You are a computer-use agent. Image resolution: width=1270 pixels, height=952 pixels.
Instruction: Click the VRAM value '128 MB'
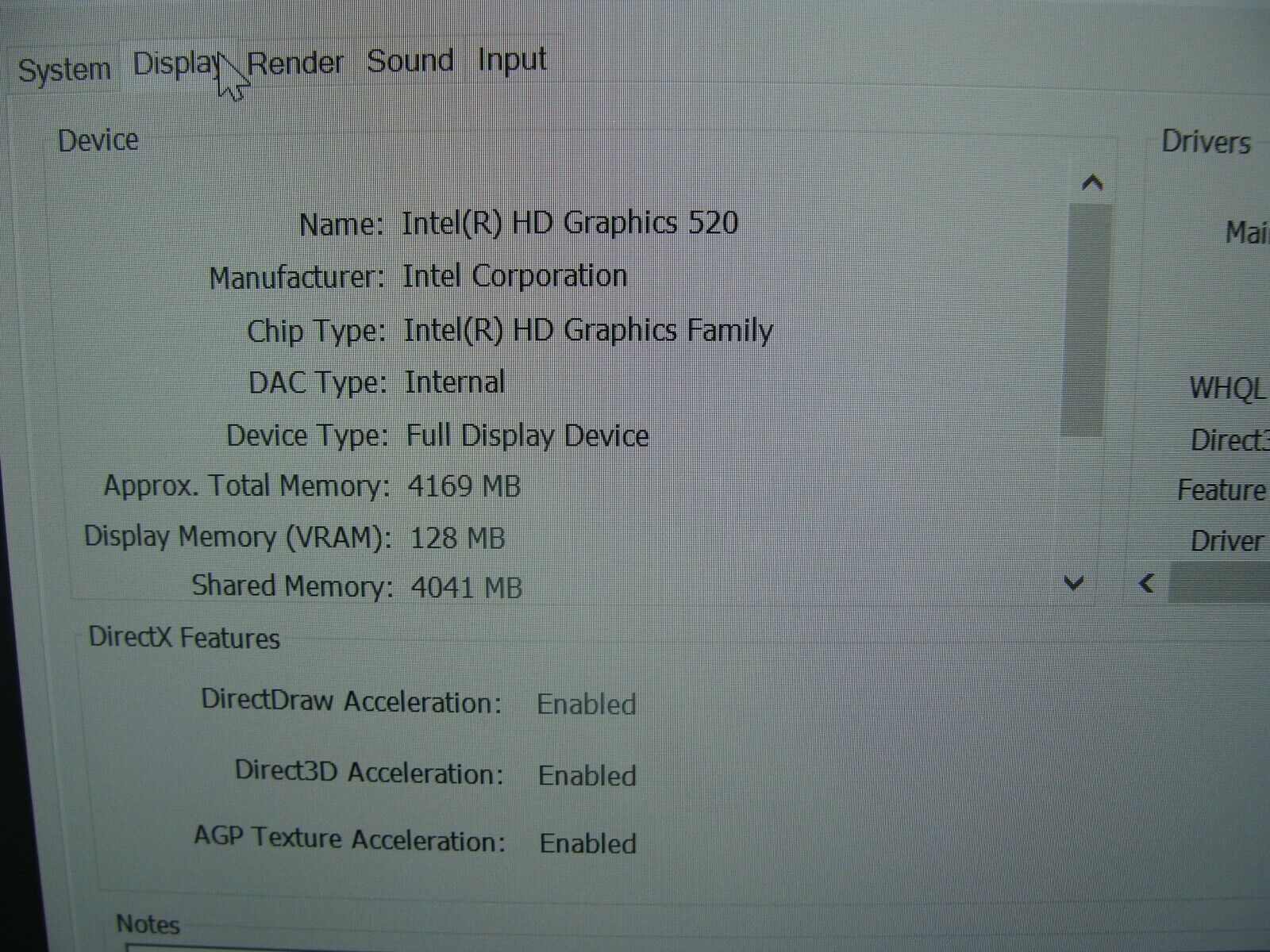click(x=457, y=538)
